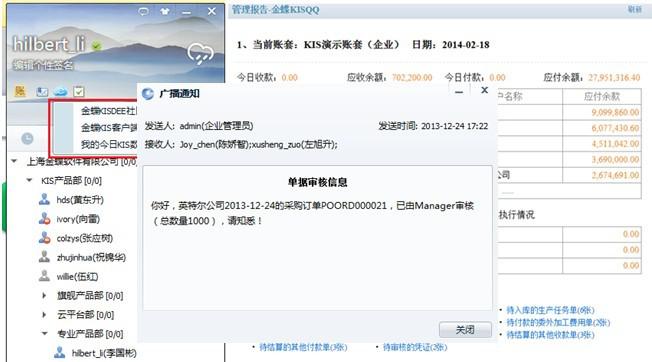Screen dimensions: 652x362
Task: Click the 发送时间 2013-12-24 17:22 text
Action: 433,126
